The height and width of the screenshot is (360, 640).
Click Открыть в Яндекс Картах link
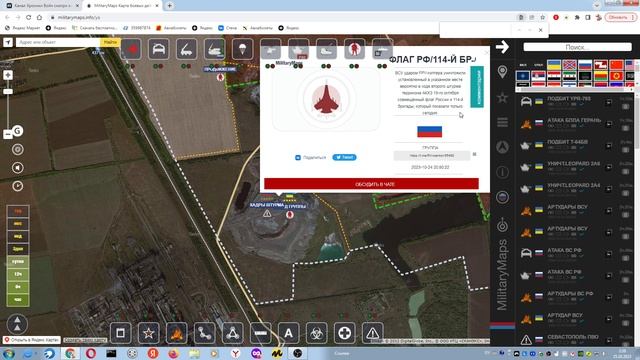pyautogui.click(x=32, y=340)
